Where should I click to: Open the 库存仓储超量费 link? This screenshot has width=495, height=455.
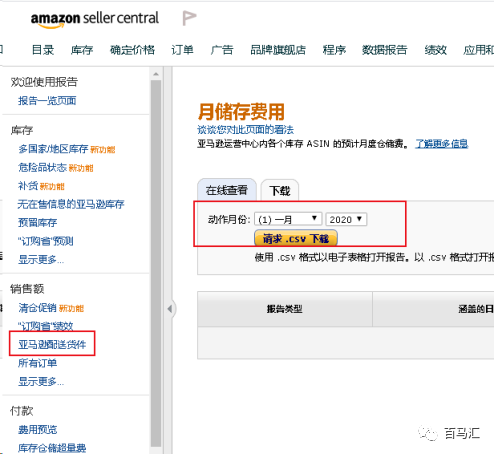(52, 448)
